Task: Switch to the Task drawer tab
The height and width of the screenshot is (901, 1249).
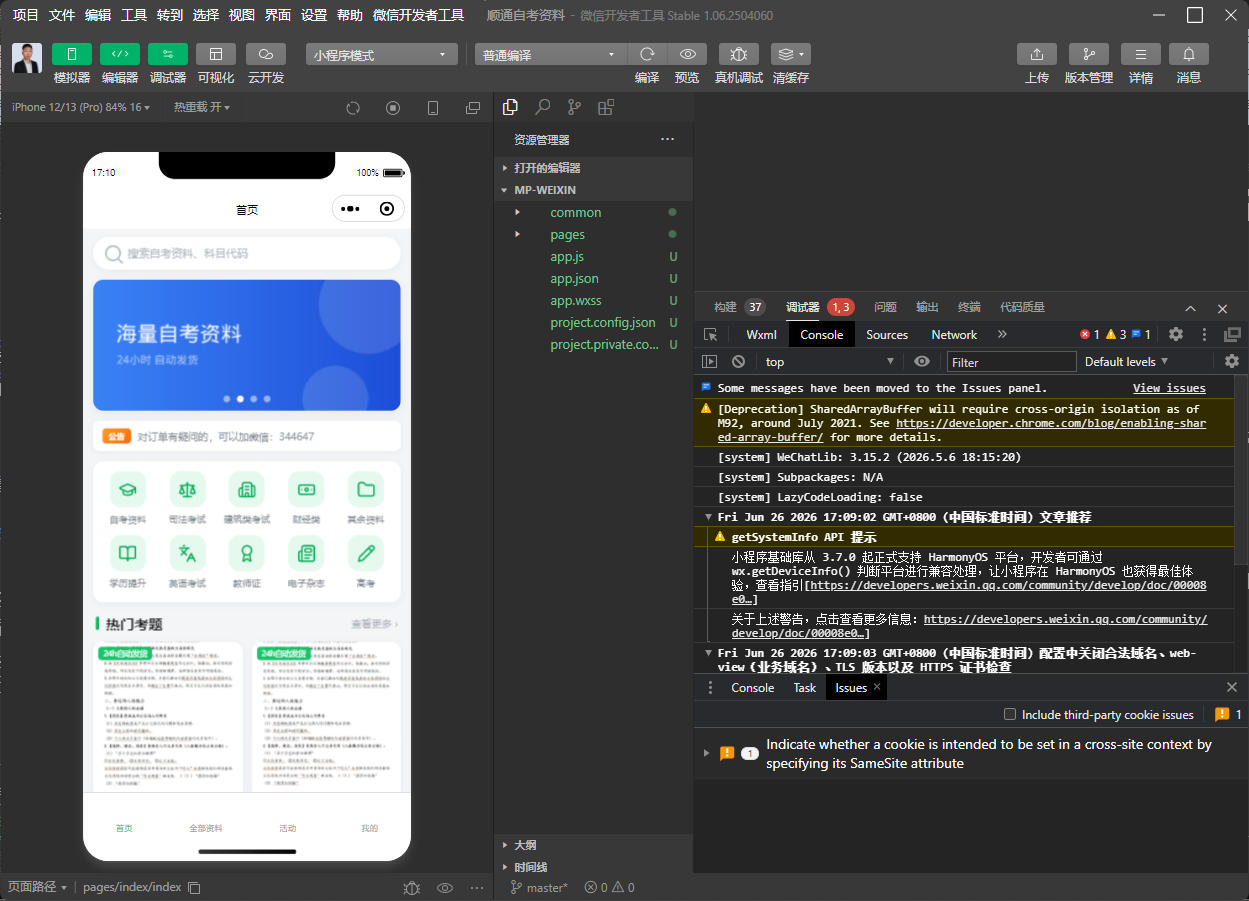Action: (805, 688)
